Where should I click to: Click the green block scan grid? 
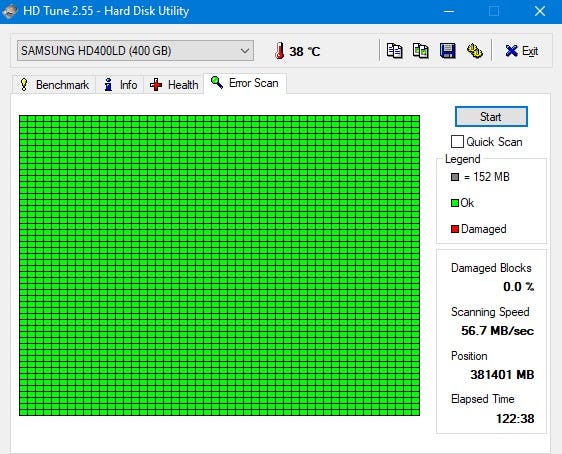(219, 266)
